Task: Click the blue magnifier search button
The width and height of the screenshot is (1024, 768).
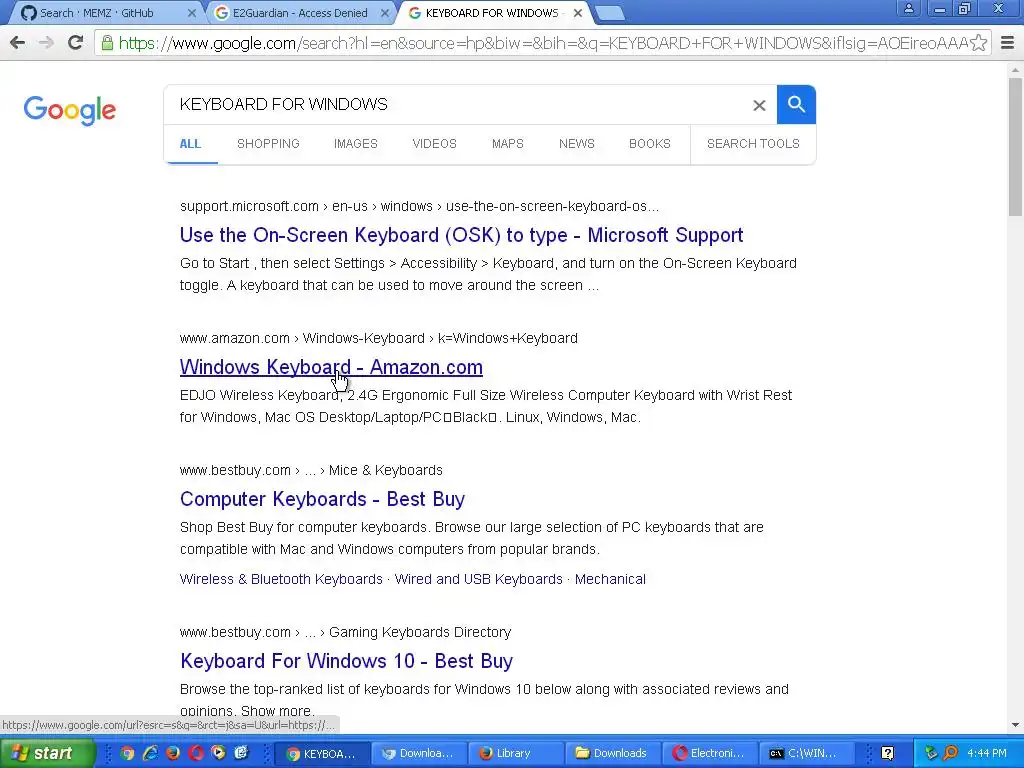Action: (x=796, y=104)
